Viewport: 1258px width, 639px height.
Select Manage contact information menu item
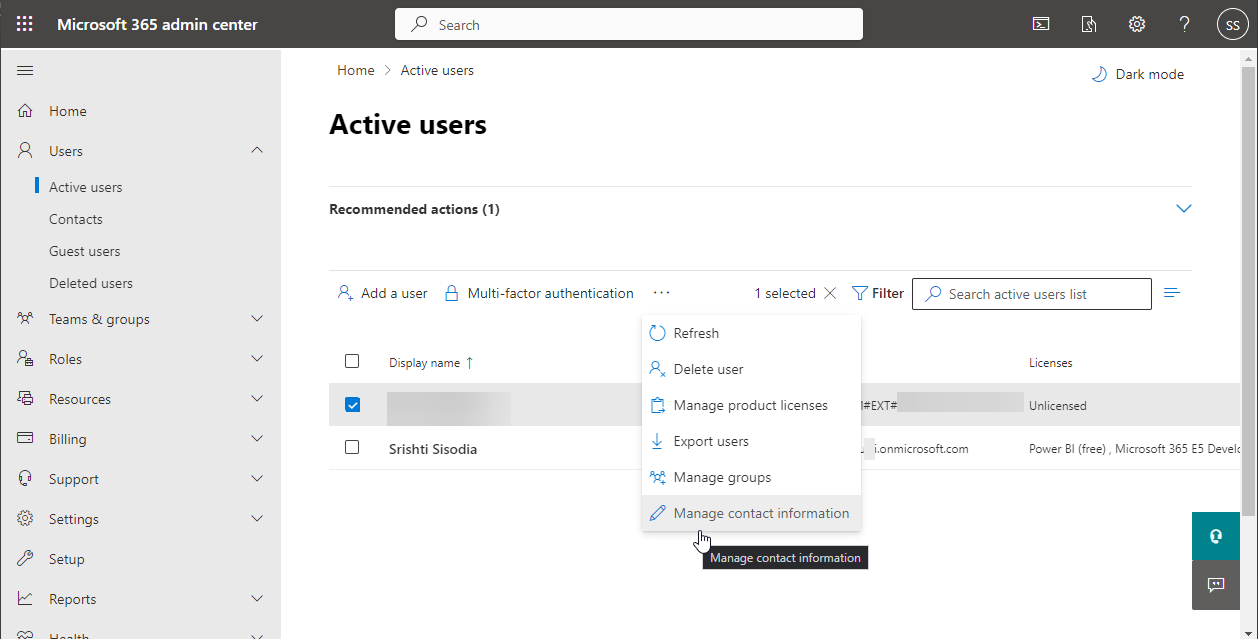(751, 513)
